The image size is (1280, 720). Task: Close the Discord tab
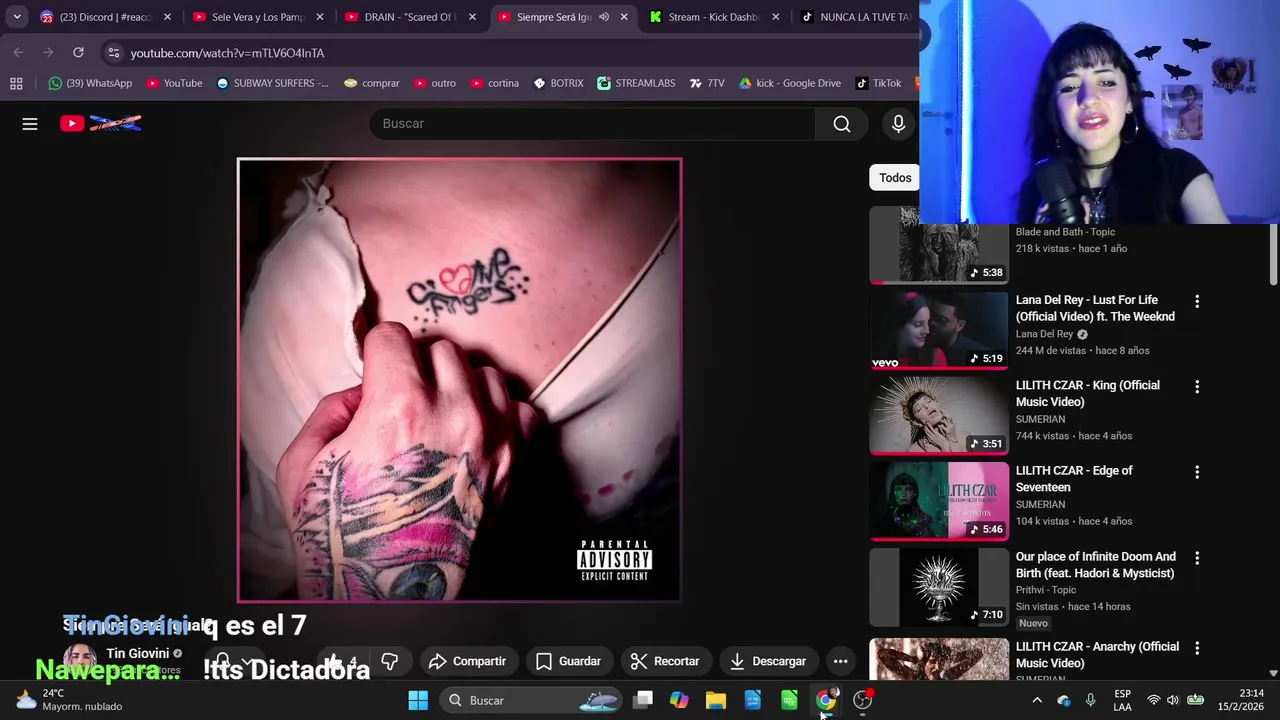tap(167, 17)
